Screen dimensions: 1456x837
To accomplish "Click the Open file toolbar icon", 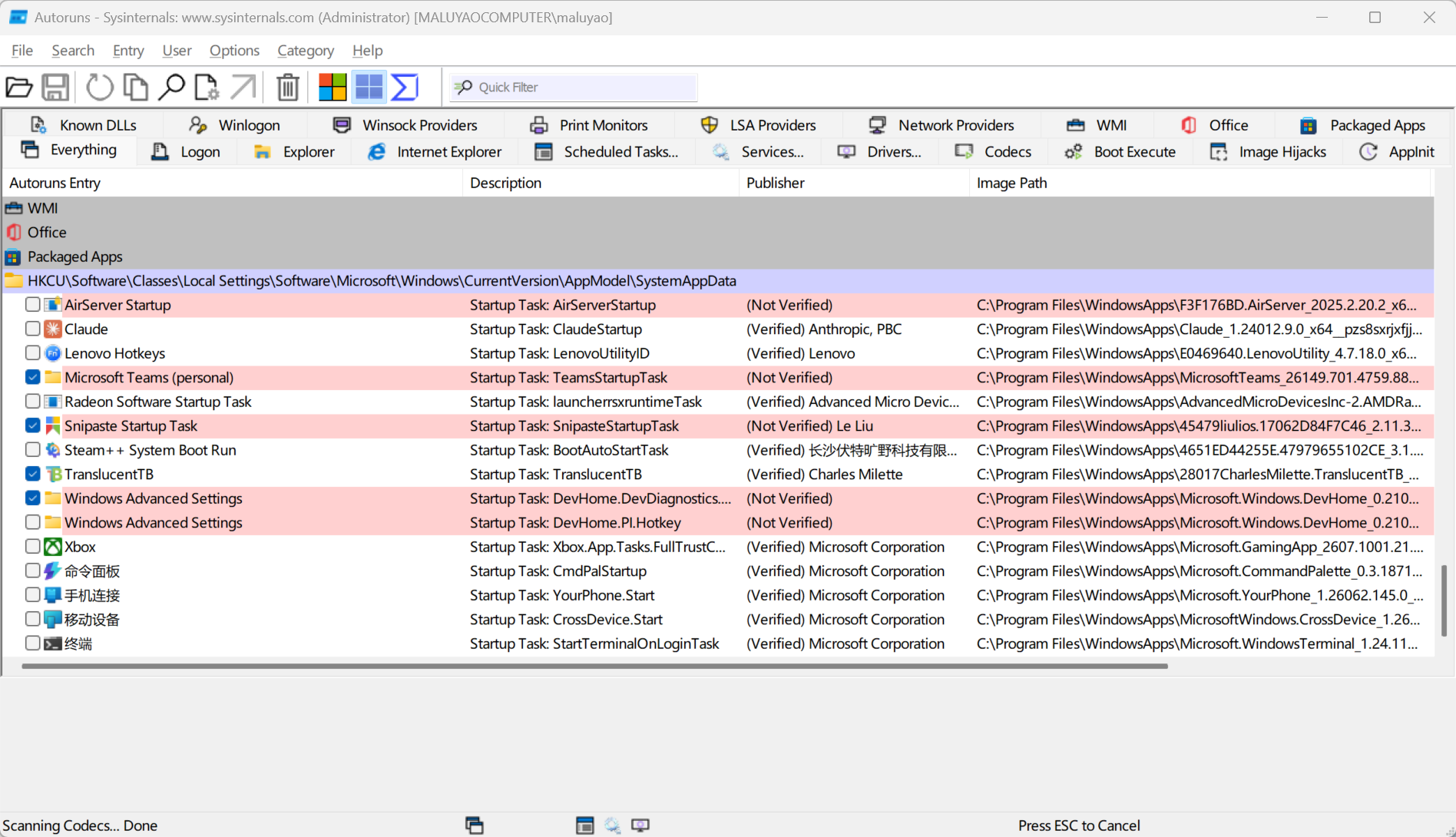I will tap(19, 88).
